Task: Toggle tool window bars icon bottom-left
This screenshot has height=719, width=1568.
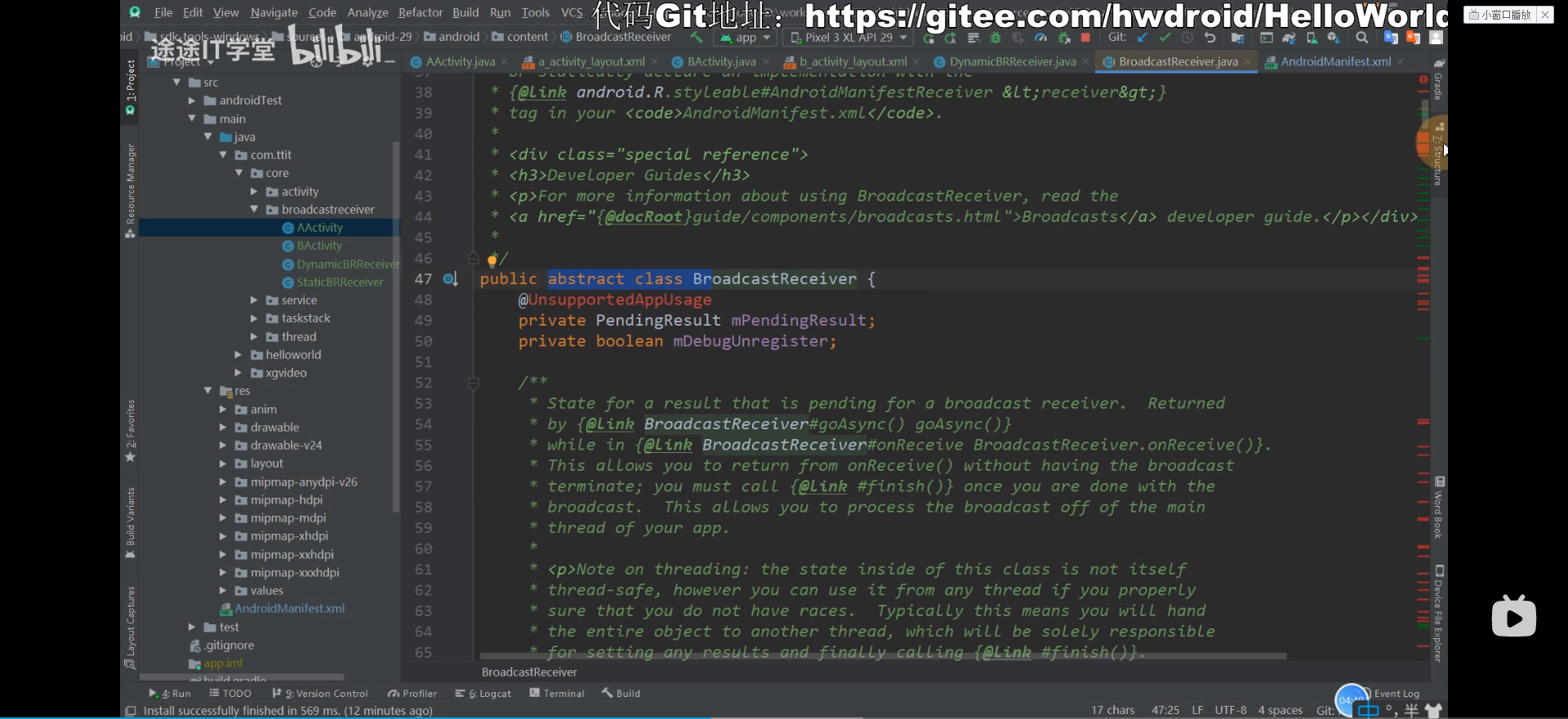Action: click(131, 711)
